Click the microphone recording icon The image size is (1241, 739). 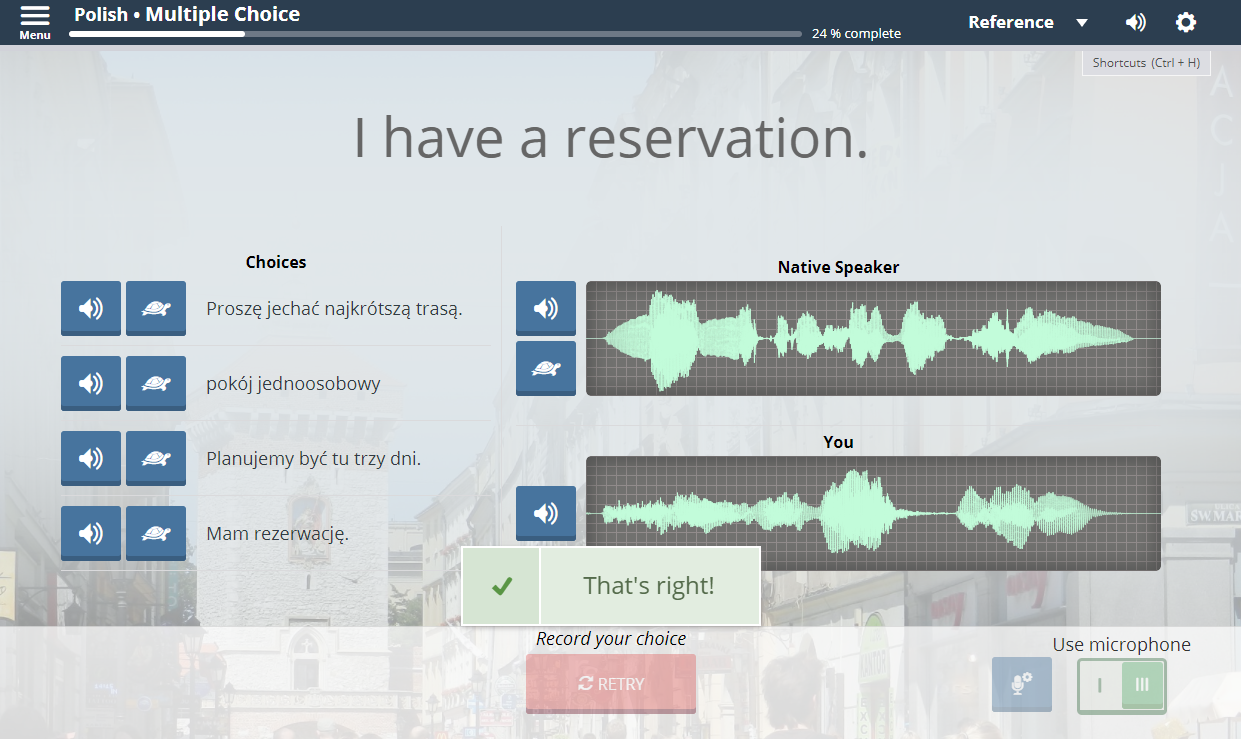coord(1021,684)
